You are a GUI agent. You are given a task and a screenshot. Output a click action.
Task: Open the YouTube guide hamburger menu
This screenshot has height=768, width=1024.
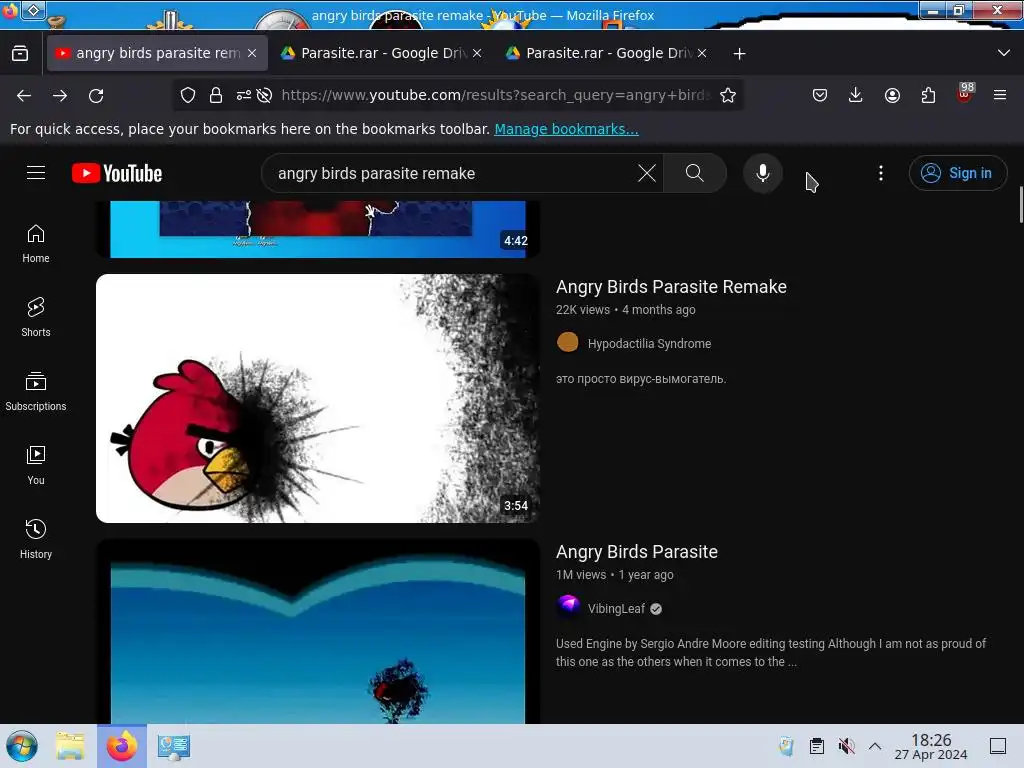(36, 173)
